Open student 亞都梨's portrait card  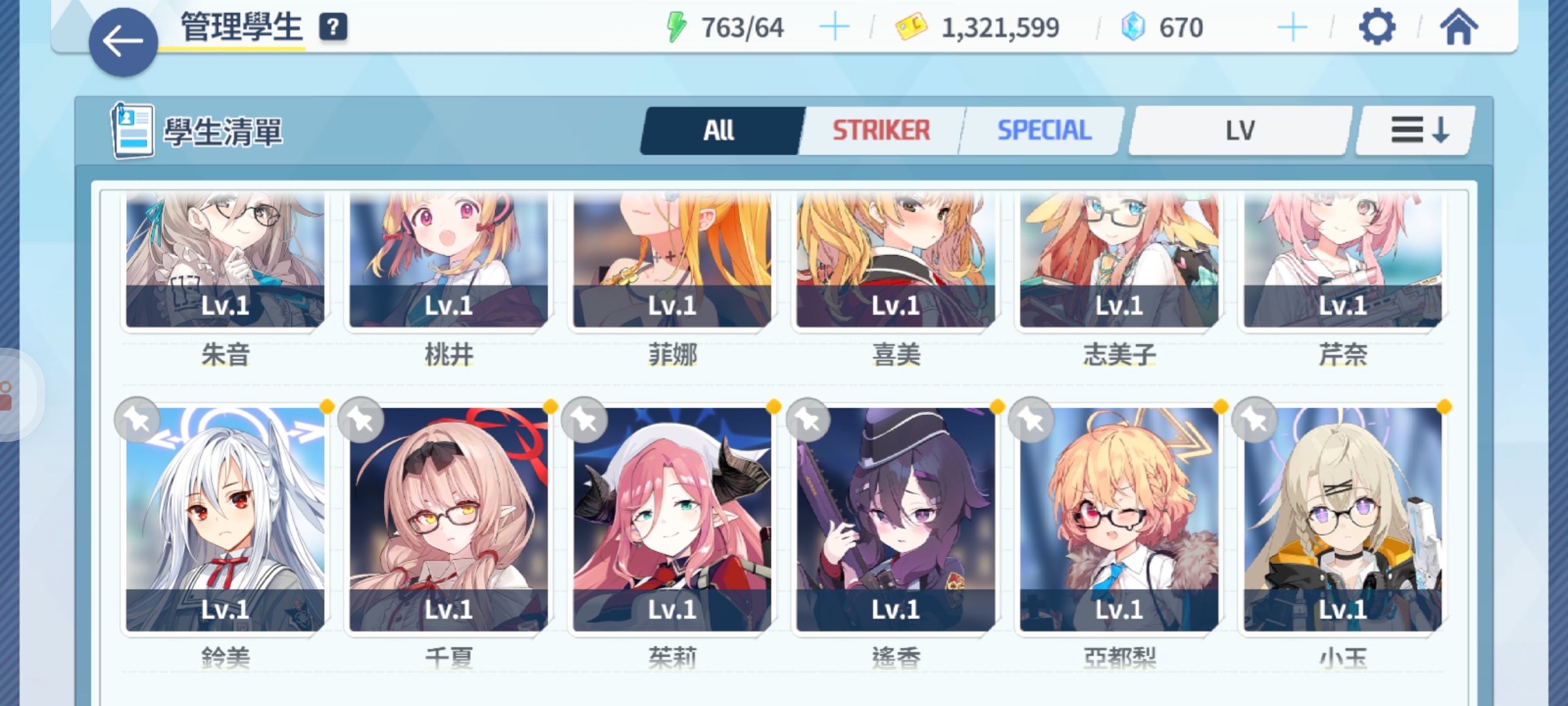click(x=1119, y=520)
